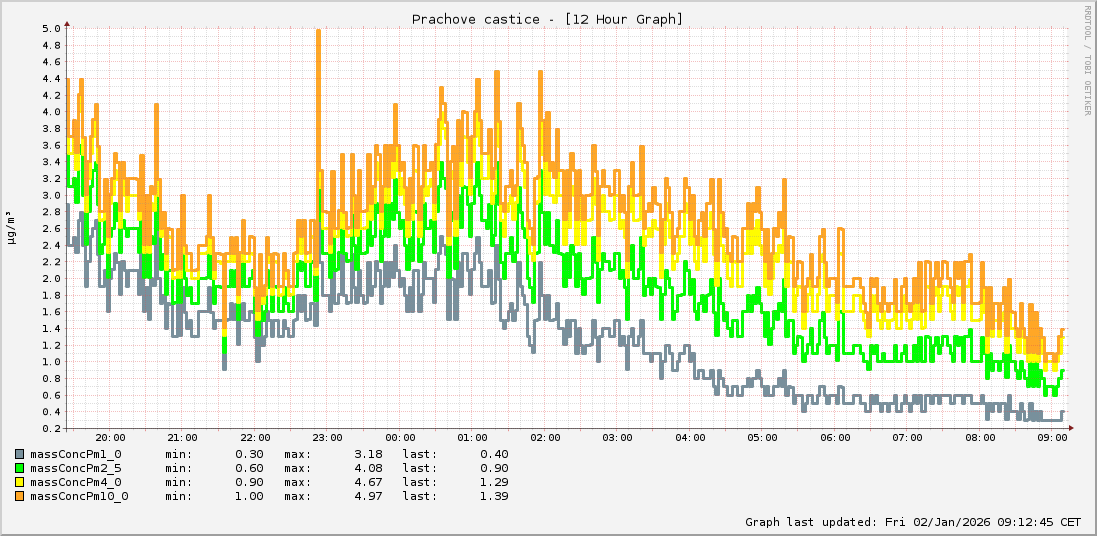Screen dimensions: 1097x536
Task: Click the graph title 'Prachove castice'
Action: pos(547,19)
